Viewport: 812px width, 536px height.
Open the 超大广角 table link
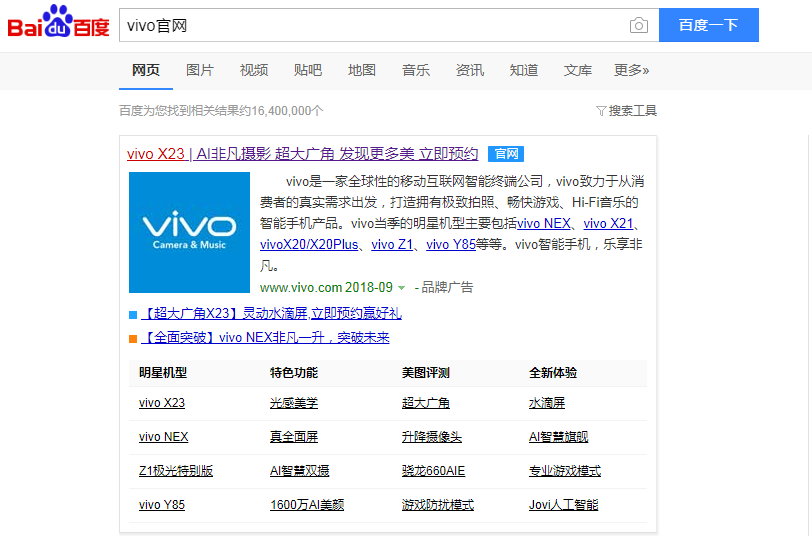(426, 403)
